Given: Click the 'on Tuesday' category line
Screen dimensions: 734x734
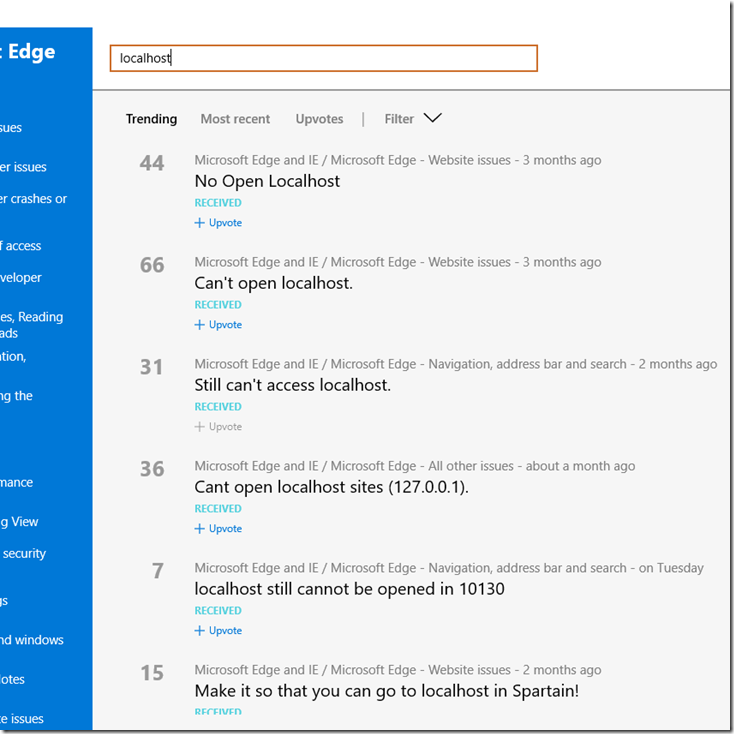Looking at the screenshot, I should [x=449, y=568].
